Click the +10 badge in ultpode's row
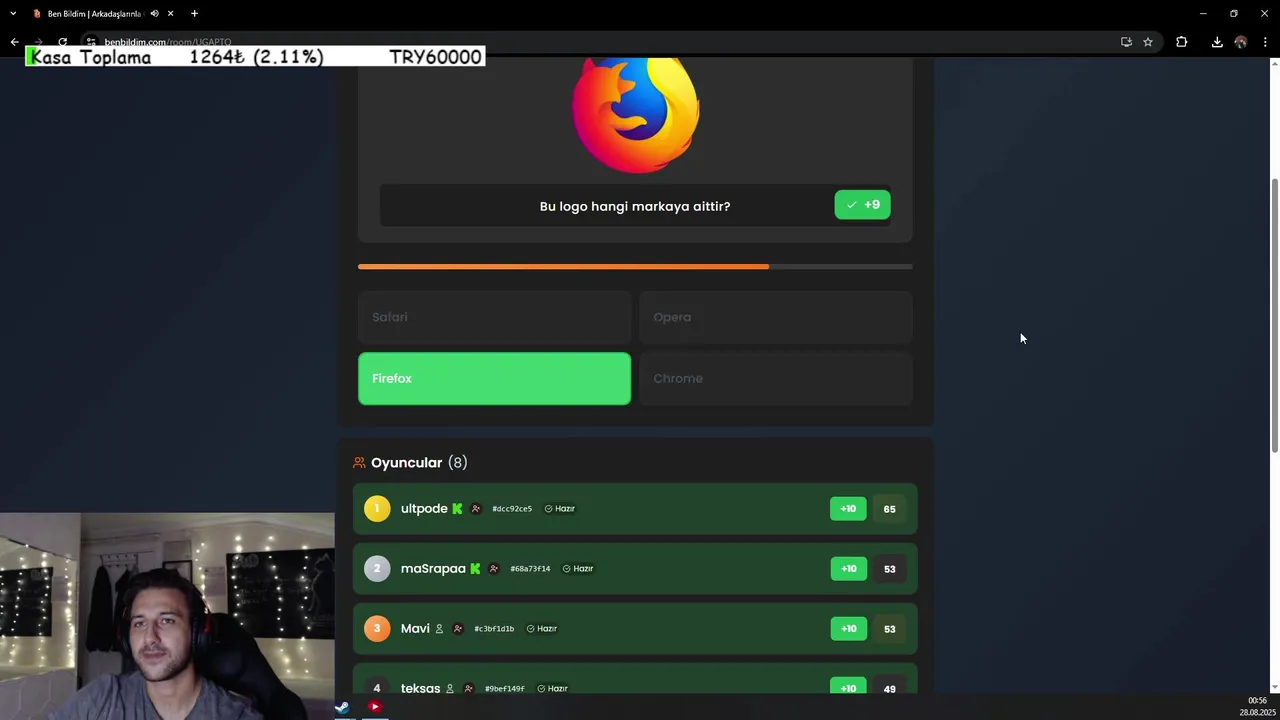The height and width of the screenshot is (720, 1280). tap(848, 509)
